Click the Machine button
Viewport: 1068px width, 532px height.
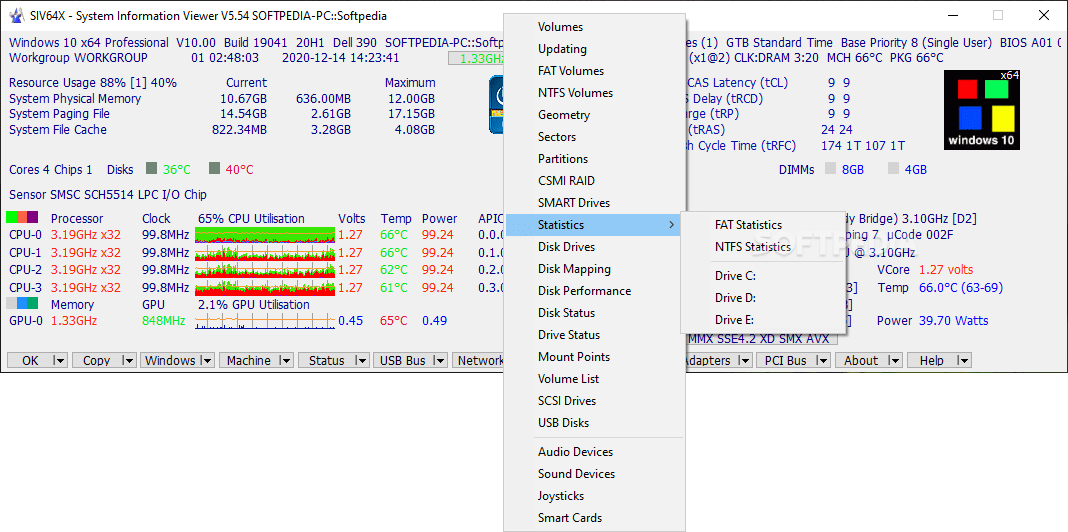click(249, 361)
